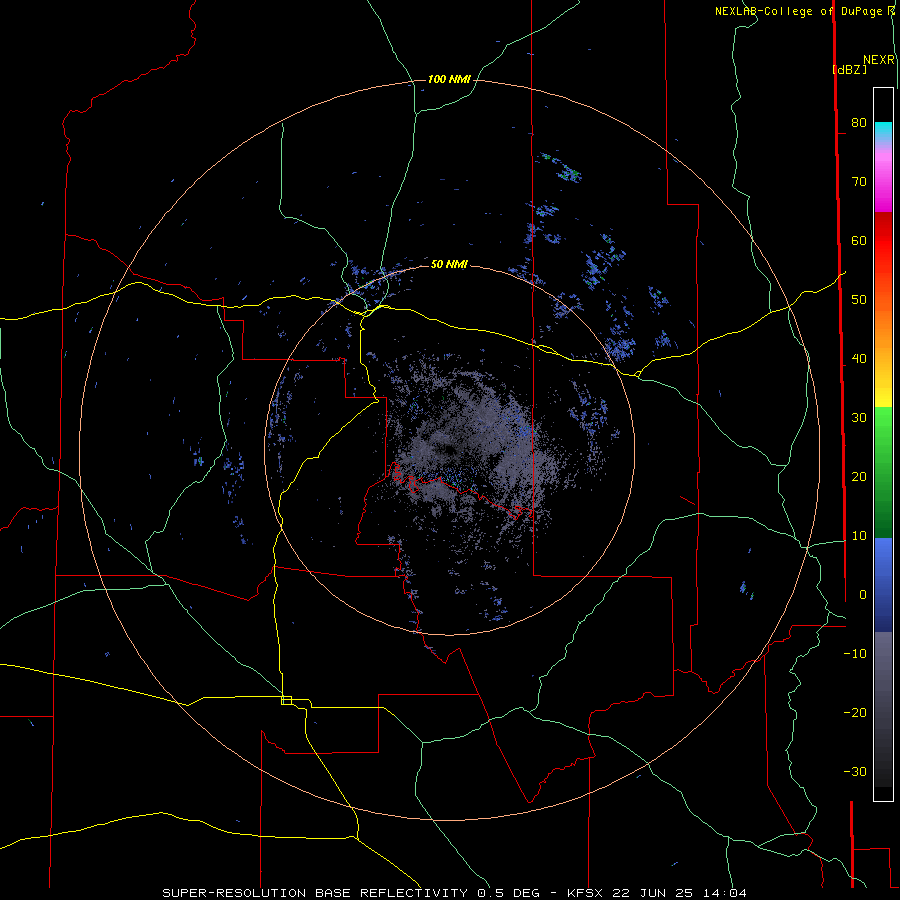Click the small yellow square highway junction marker
Screen dimensions: 900x900
pyautogui.click(x=286, y=700)
